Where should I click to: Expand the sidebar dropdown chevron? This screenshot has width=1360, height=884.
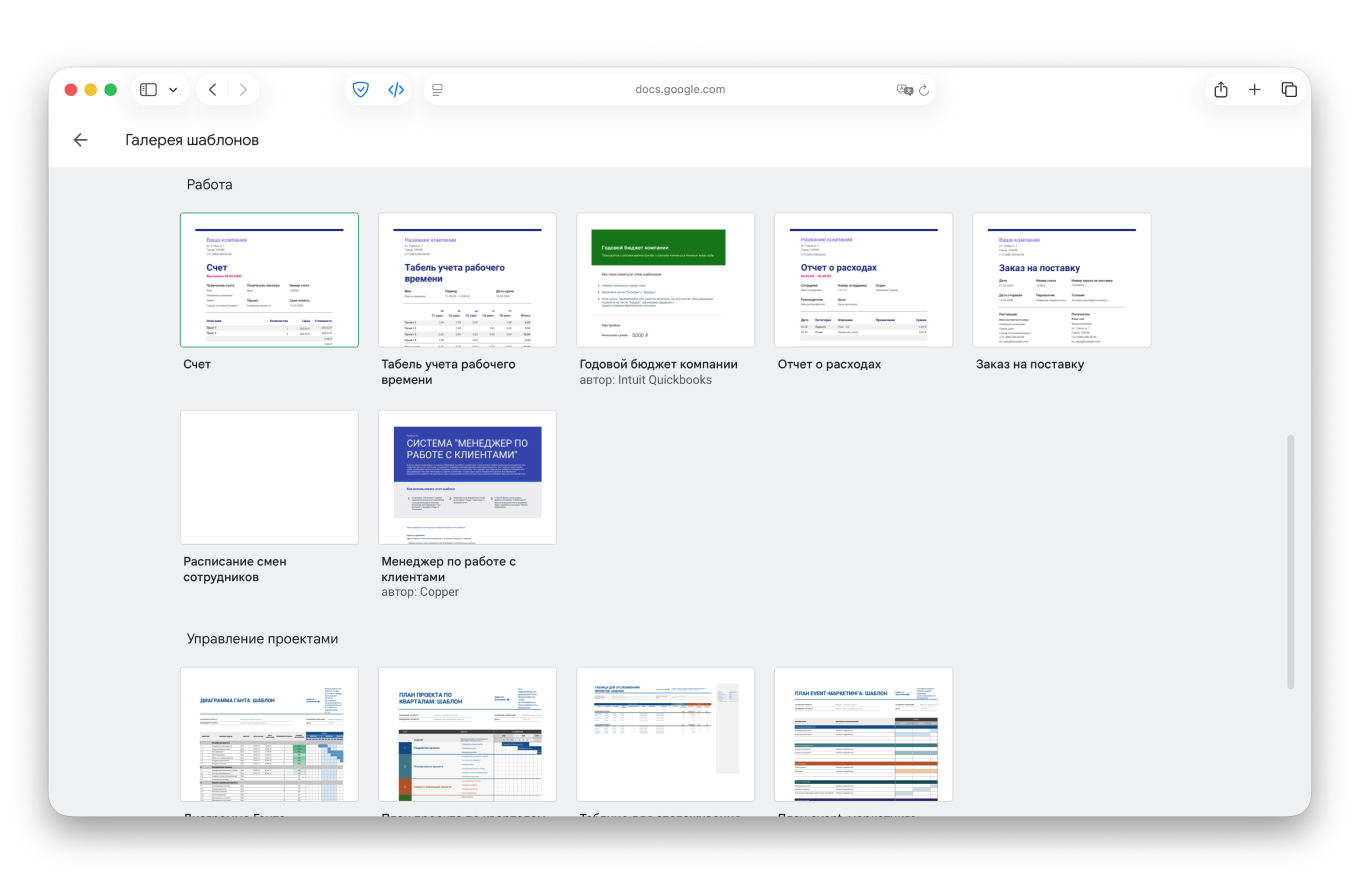[173, 90]
